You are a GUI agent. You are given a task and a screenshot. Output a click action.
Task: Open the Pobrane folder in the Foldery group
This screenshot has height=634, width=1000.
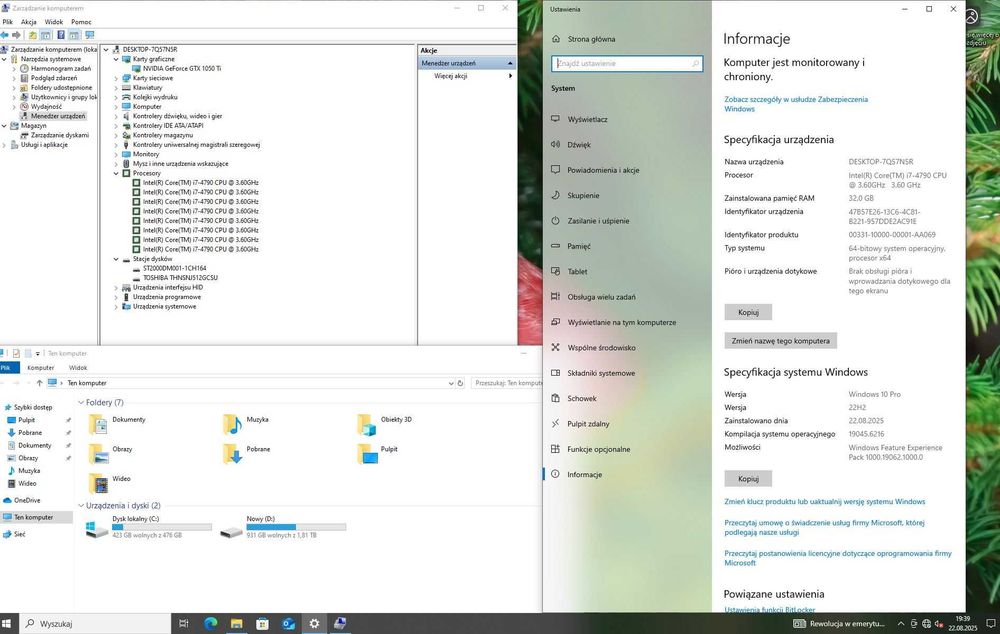(246, 453)
